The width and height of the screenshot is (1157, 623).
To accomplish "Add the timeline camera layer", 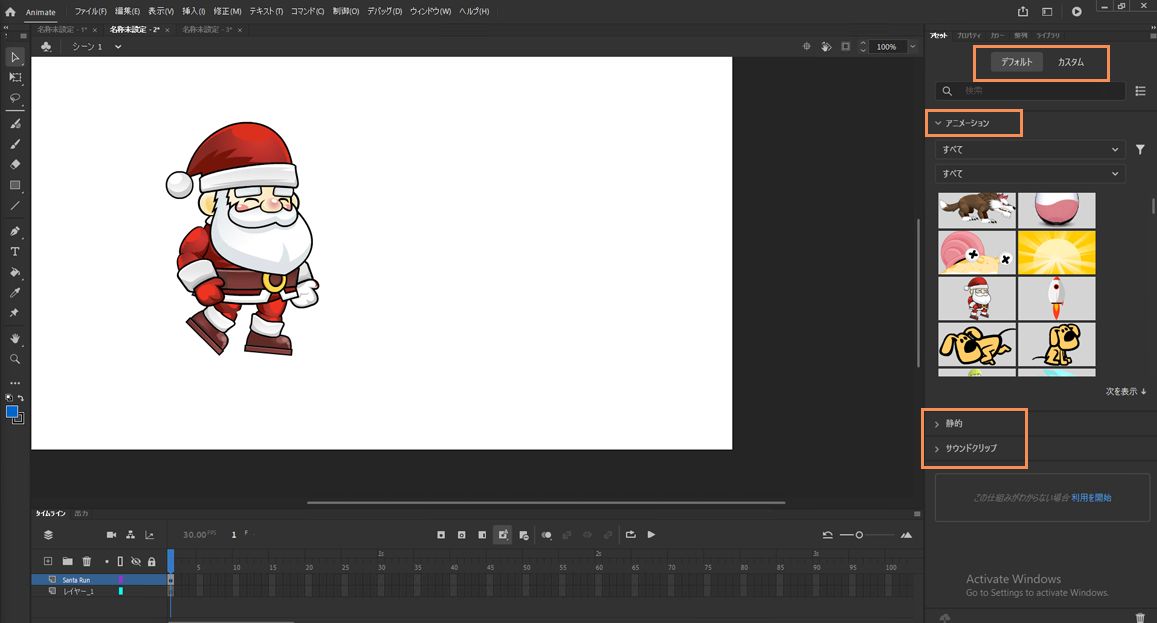I will point(111,534).
